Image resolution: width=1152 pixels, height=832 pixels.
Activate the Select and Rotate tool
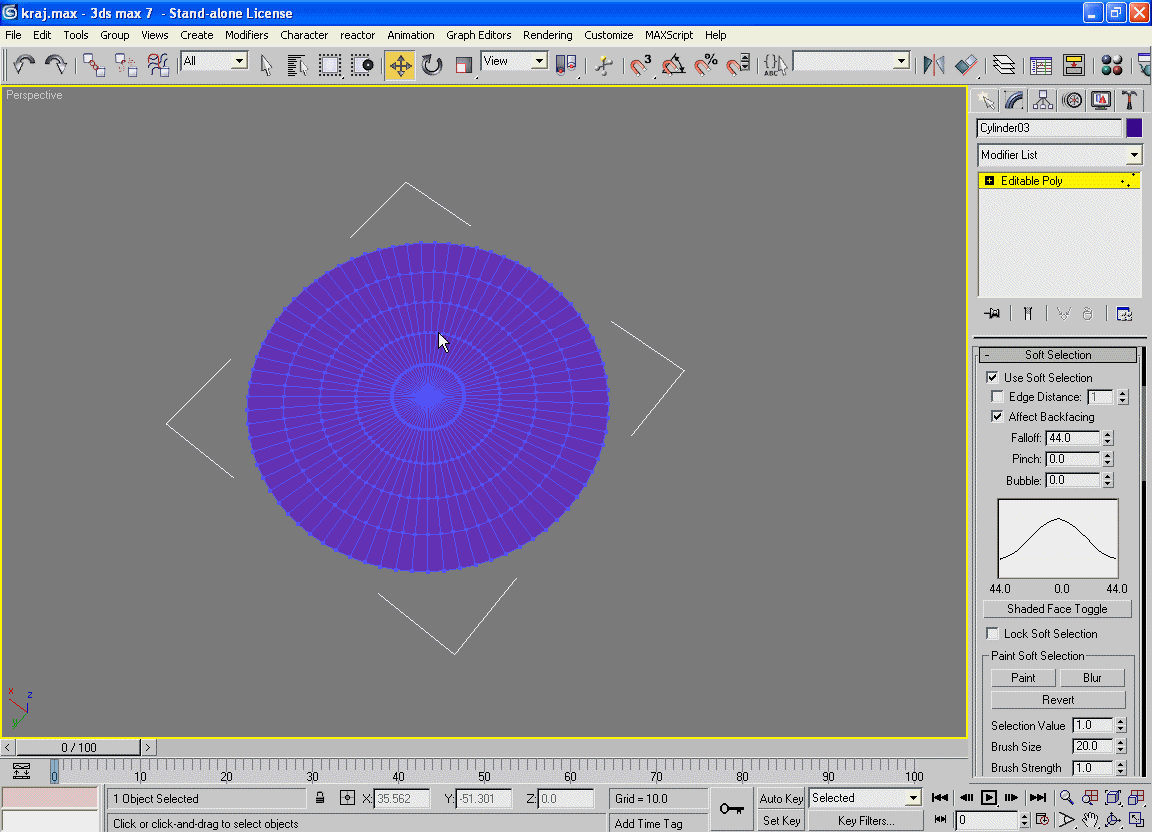coord(432,66)
